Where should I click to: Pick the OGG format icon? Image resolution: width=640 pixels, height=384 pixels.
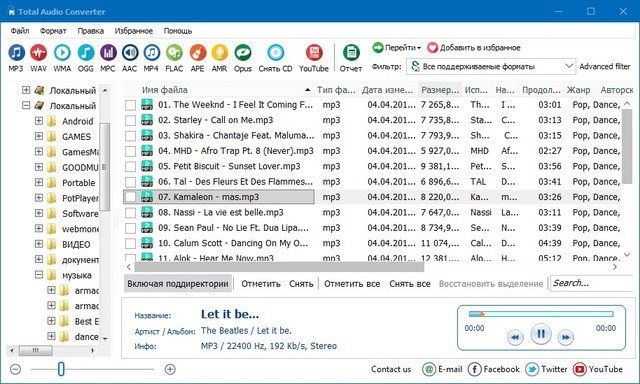pos(86,53)
